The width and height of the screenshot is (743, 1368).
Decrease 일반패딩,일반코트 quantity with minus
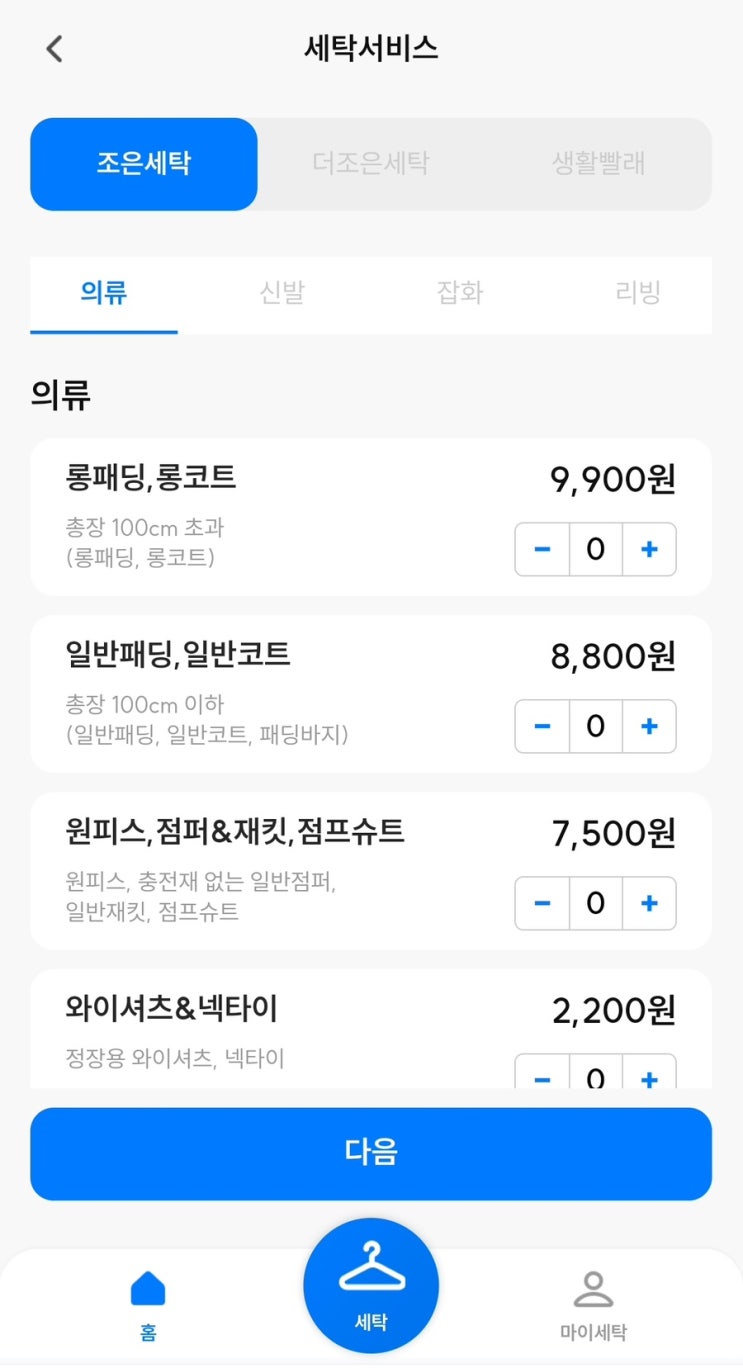543,726
